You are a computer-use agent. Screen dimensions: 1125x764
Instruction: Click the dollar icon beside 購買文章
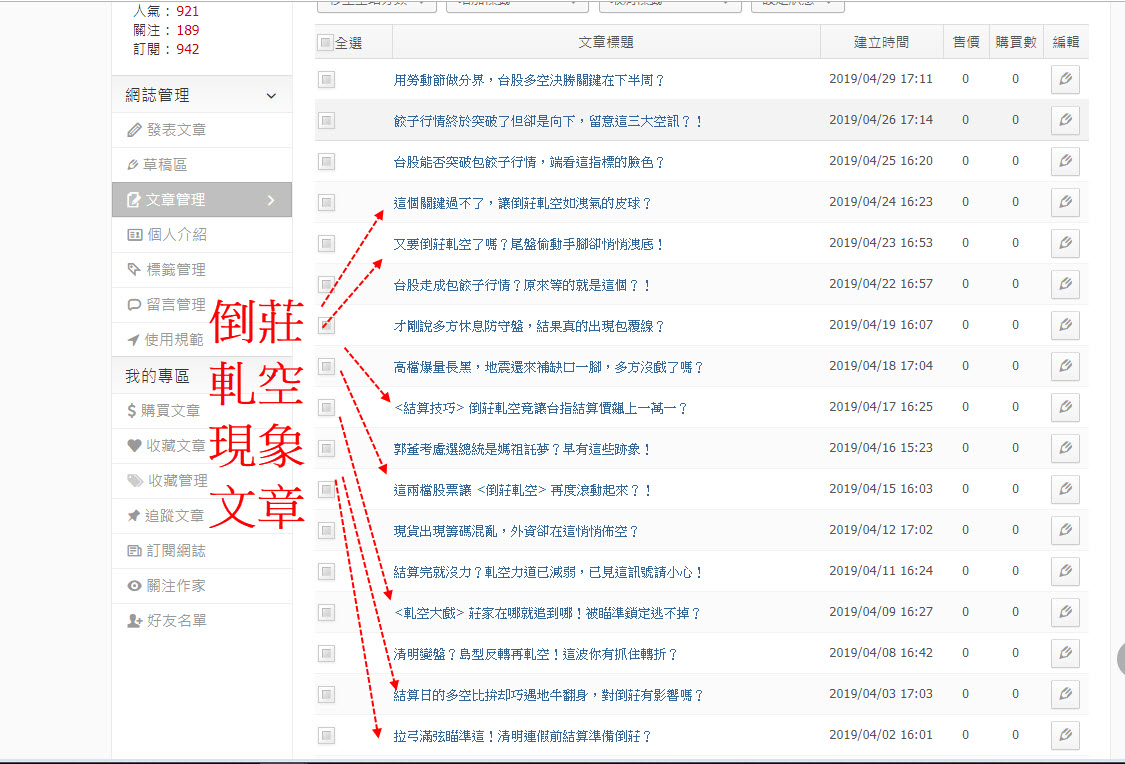coord(131,410)
